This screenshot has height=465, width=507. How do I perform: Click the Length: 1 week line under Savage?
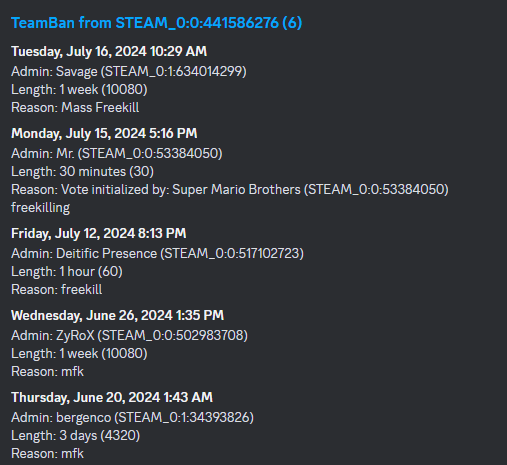pyautogui.click(x=79, y=89)
